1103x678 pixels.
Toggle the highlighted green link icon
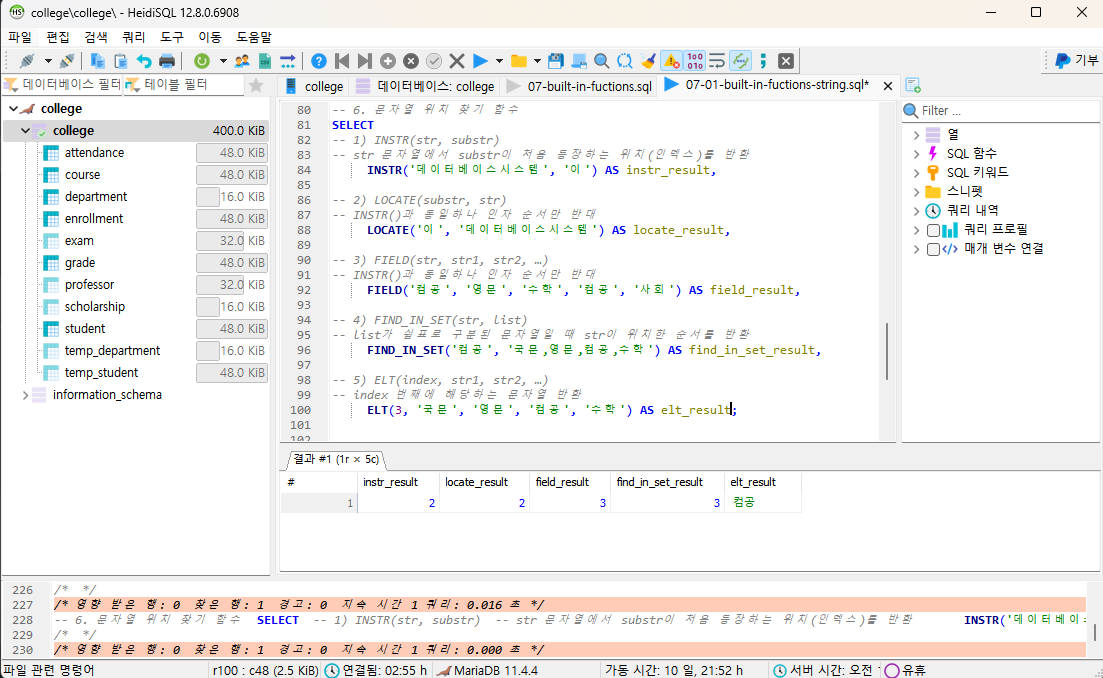tap(740, 61)
